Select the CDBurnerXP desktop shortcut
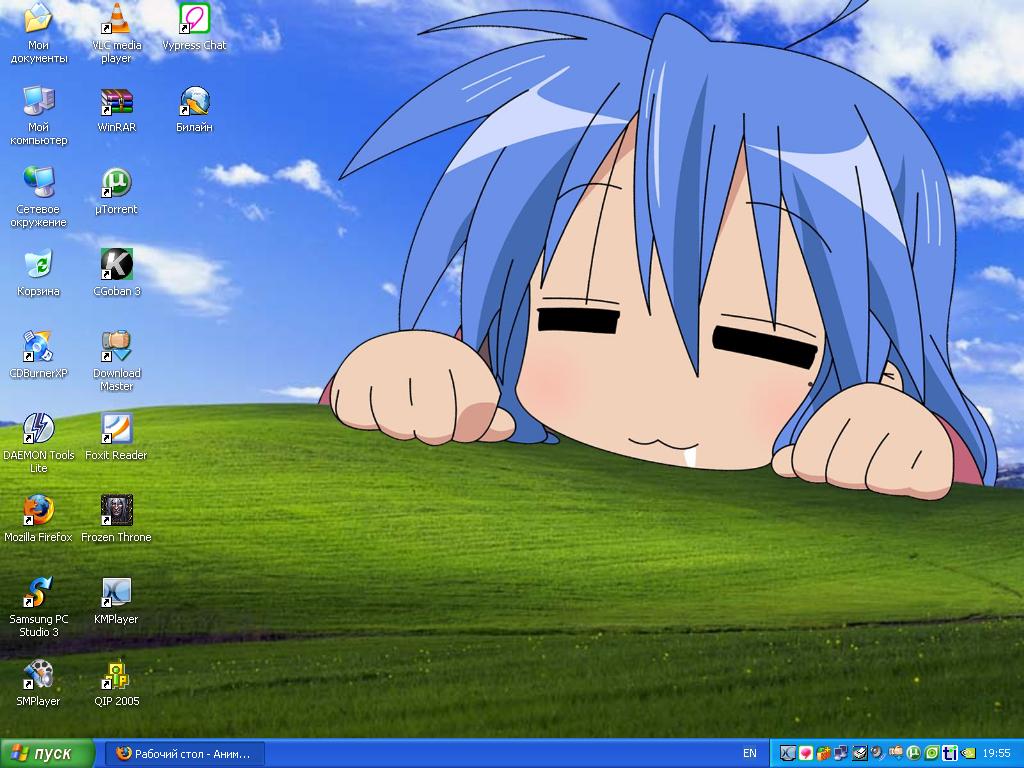This screenshot has width=1024, height=768. coord(39,355)
